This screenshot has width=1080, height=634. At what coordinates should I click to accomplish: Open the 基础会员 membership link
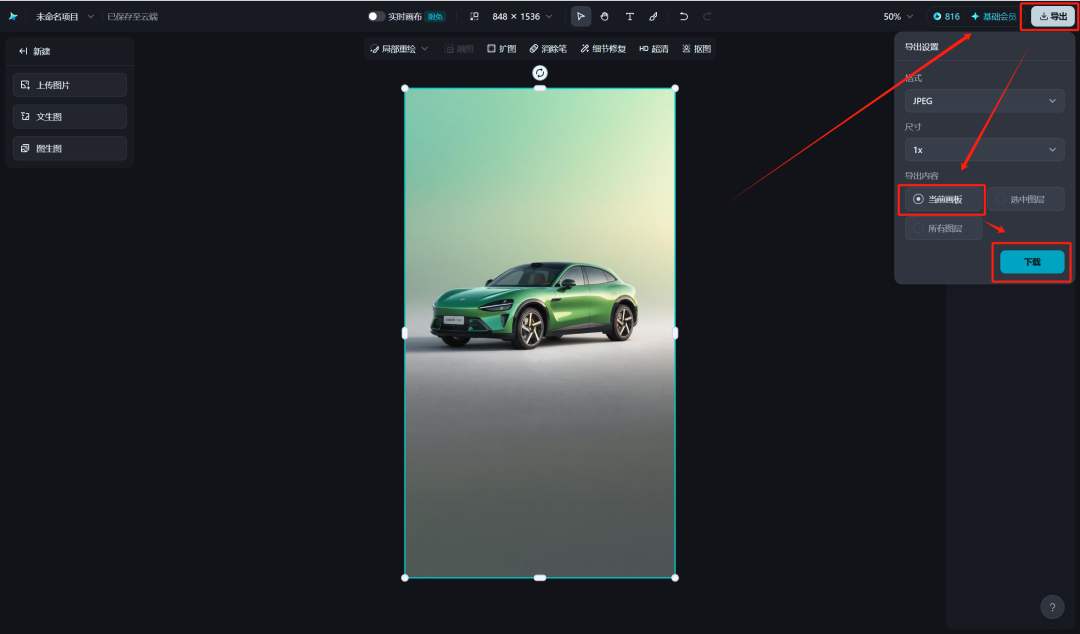pyautogui.click(x=993, y=16)
